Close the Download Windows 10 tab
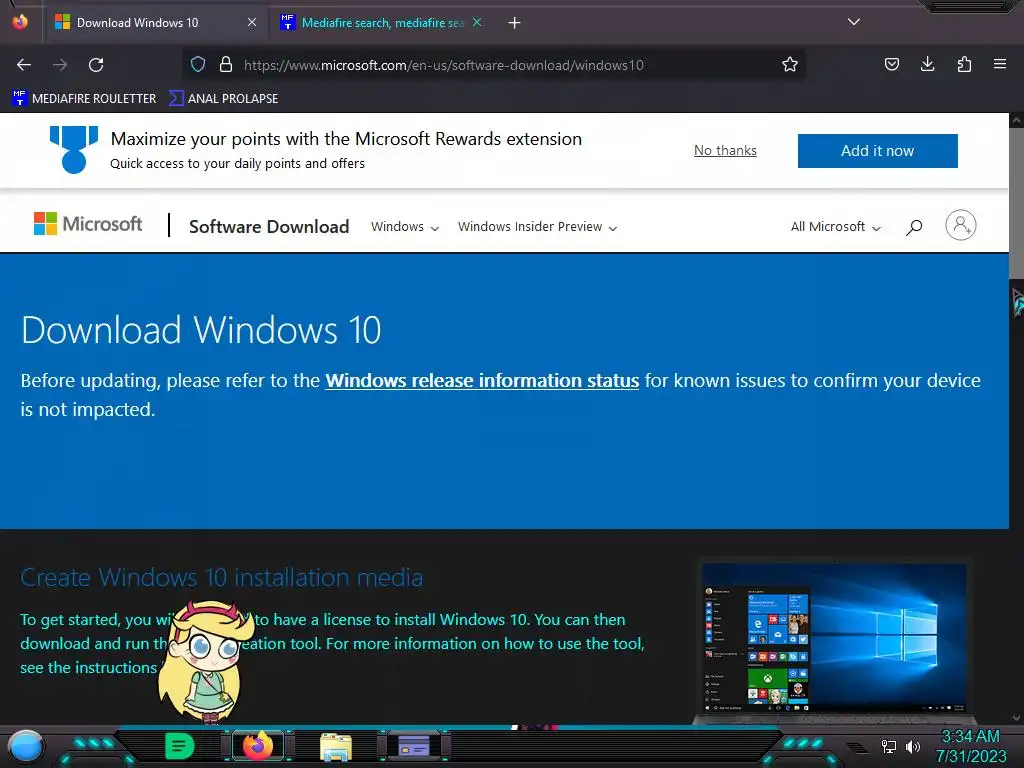The width and height of the screenshot is (1024, 768). [x=251, y=22]
